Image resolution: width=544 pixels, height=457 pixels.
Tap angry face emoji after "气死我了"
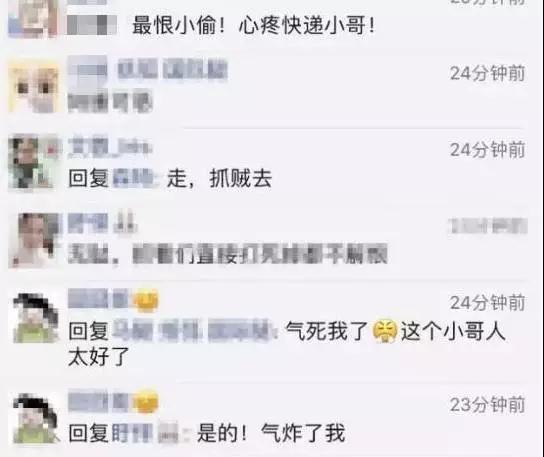384,331
